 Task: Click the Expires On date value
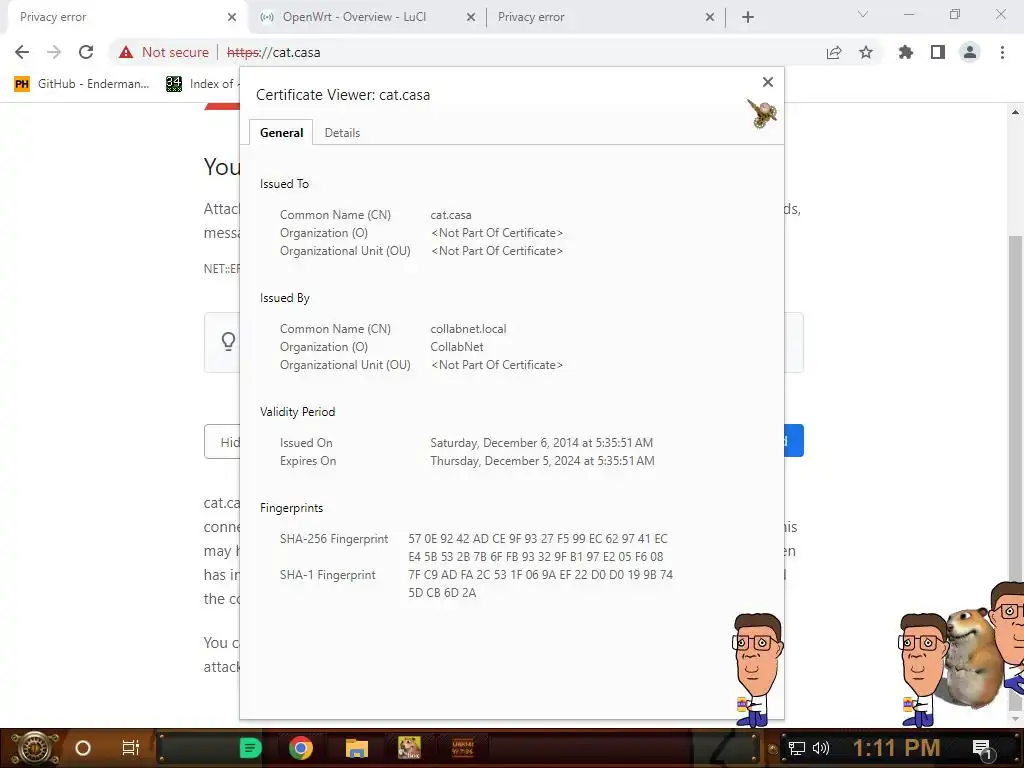click(x=542, y=461)
